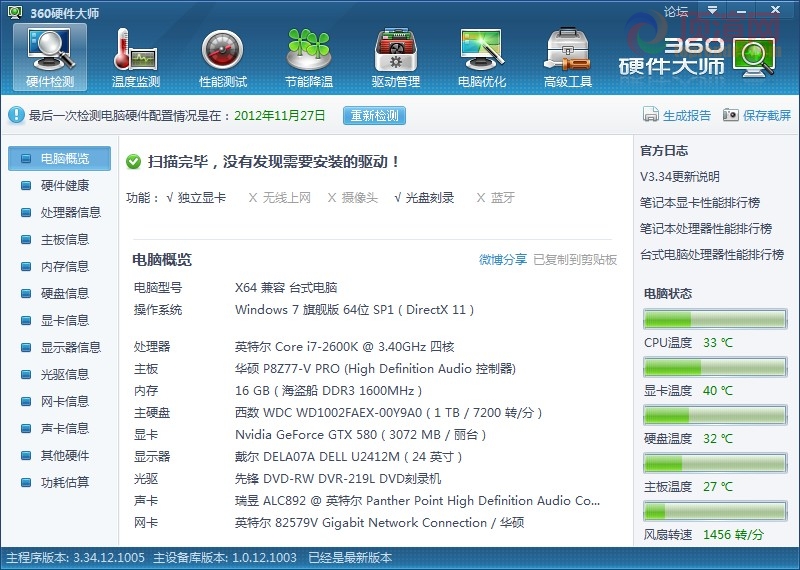800x570 pixels.
Task: Click the memory value 16 GB 海盗船 DDR3
Action: point(329,391)
